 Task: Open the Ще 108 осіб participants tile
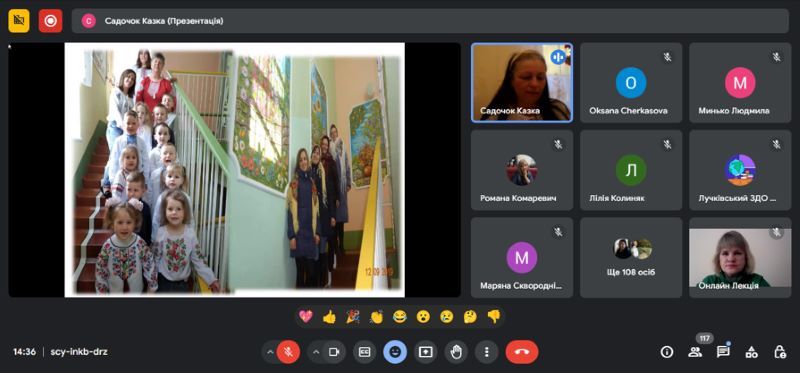click(631, 258)
